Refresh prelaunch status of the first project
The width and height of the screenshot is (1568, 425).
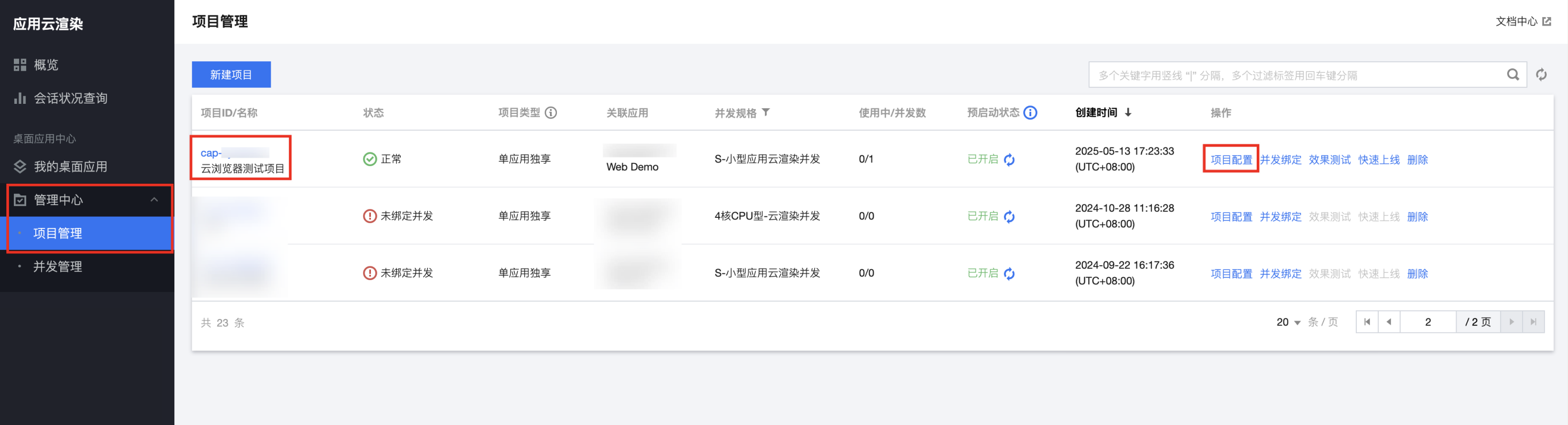[1009, 159]
